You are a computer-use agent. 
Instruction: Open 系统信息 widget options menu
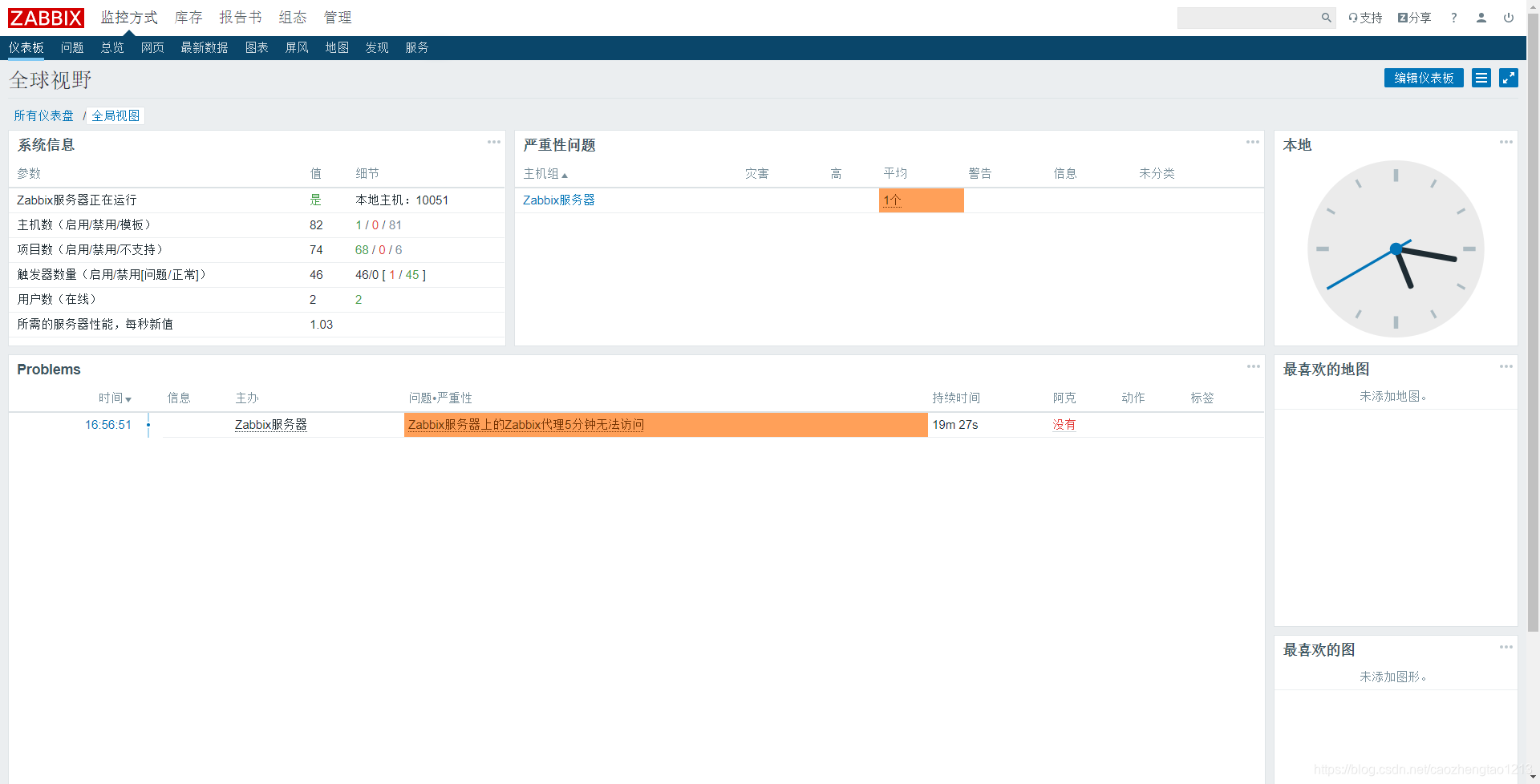[493, 142]
